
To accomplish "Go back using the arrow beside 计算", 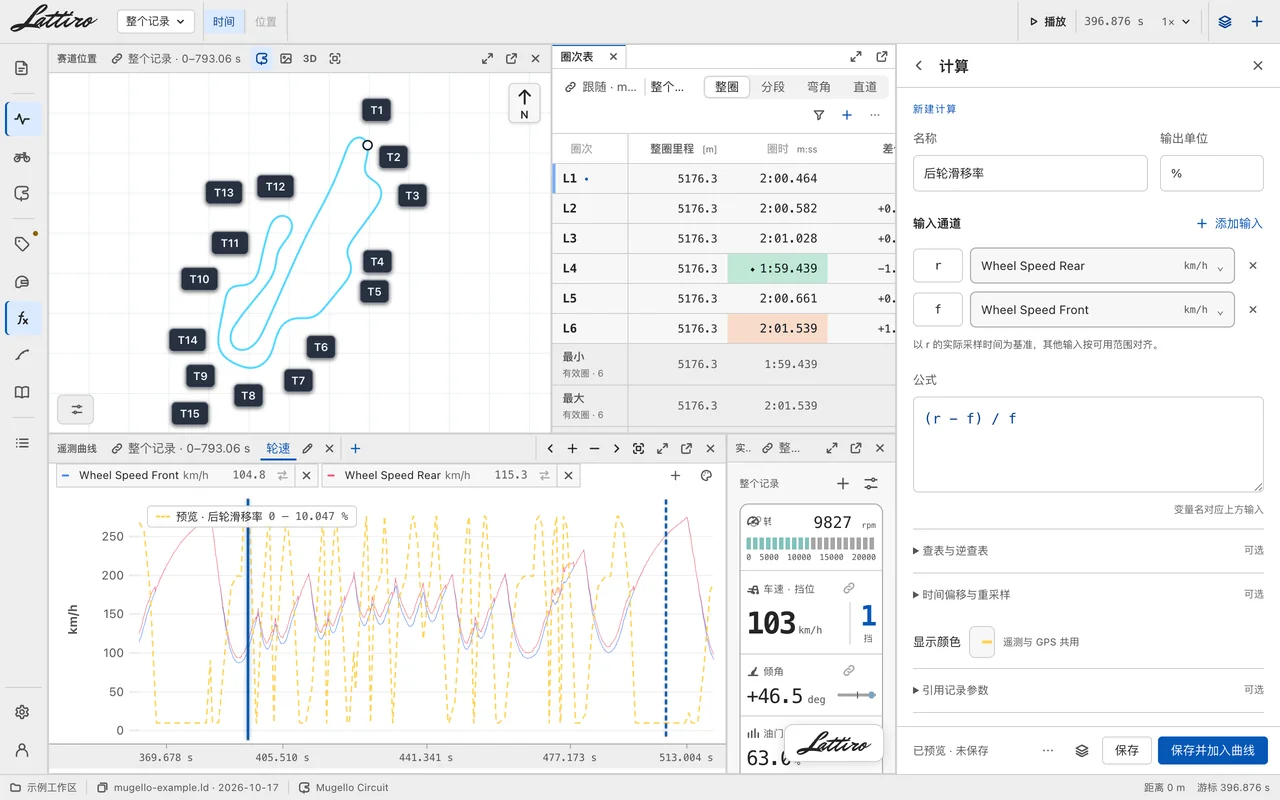I will pos(919,66).
